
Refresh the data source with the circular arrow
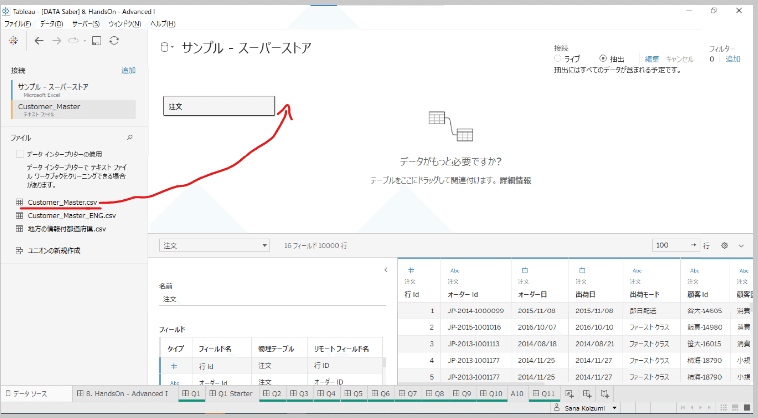point(114,41)
